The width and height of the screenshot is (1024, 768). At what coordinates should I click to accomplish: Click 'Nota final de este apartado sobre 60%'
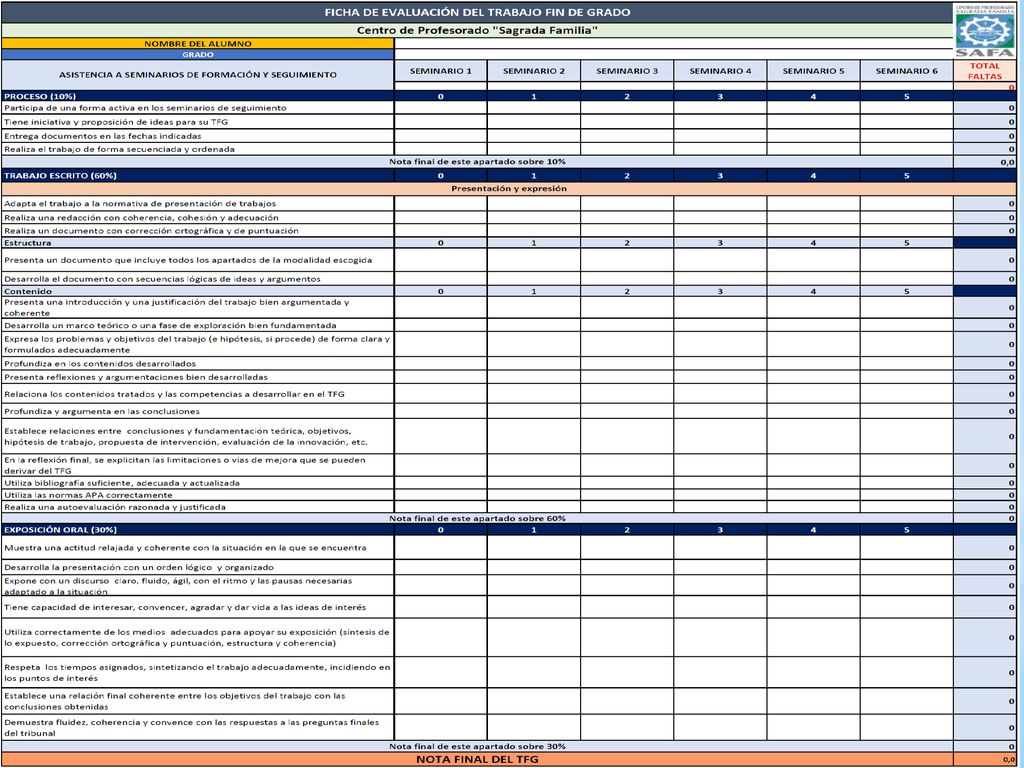pos(477,518)
